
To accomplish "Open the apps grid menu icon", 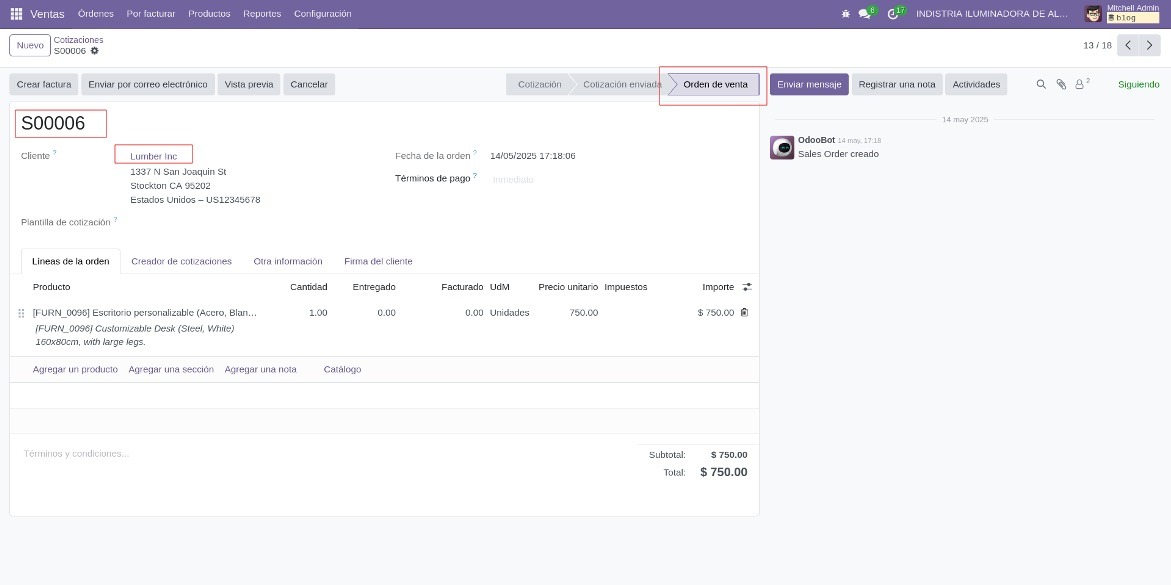I will pos(16,13).
